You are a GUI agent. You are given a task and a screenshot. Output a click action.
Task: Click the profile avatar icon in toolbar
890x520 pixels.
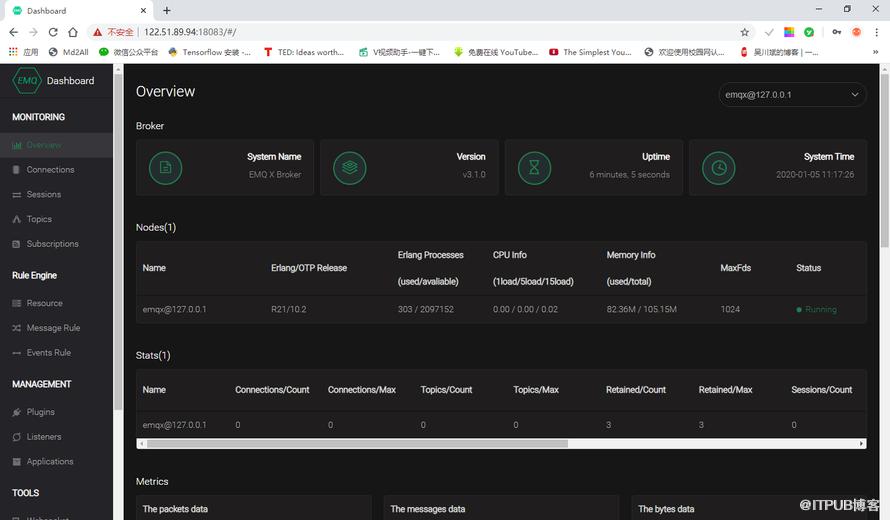pyautogui.click(x=857, y=32)
